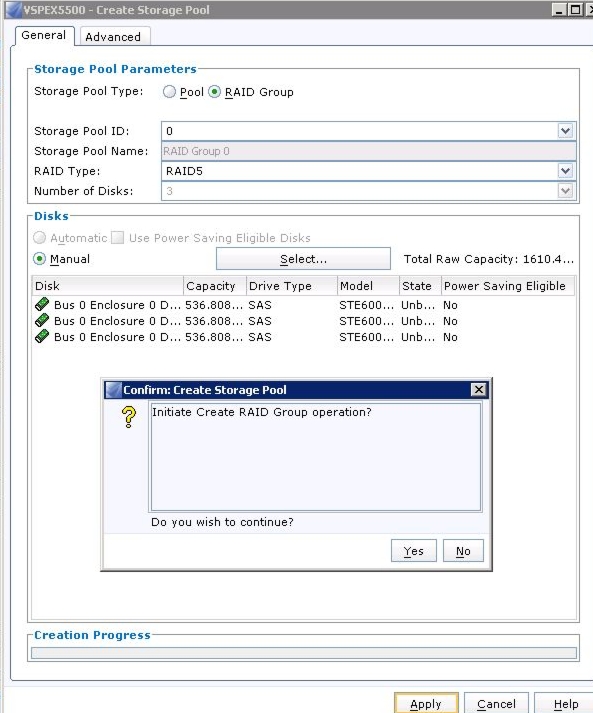Click the Creation Progress bar
The height and width of the screenshot is (713, 593).
304,653
